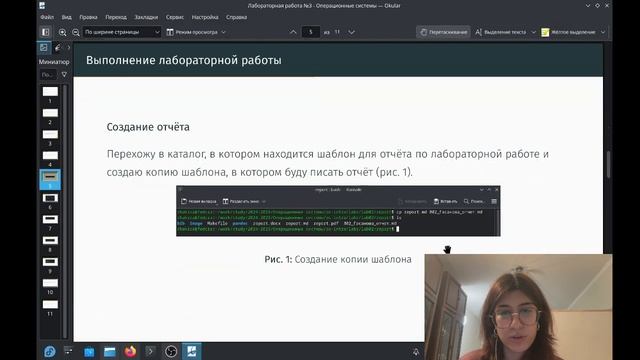Click the notifications bell tray icon
Image resolution: width=640 pixels, height=360 pixels.
416,351
